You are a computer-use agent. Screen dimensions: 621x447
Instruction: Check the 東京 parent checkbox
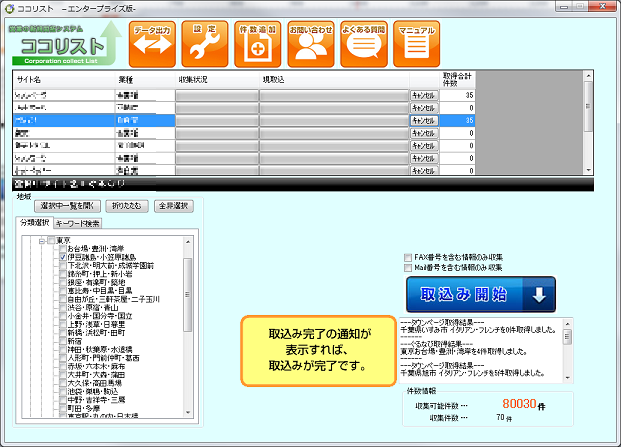point(51,240)
